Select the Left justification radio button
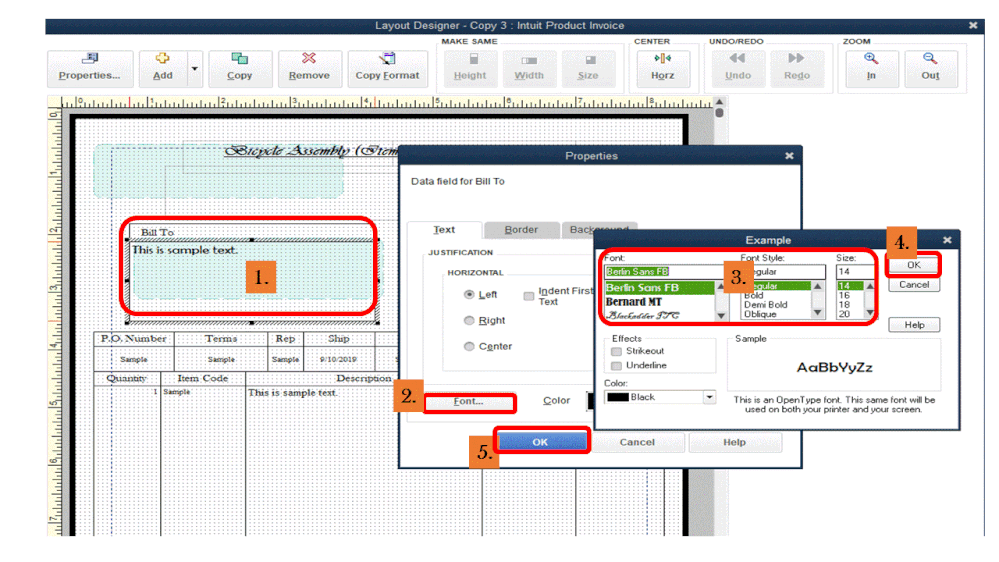 click(x=470, y=294)
